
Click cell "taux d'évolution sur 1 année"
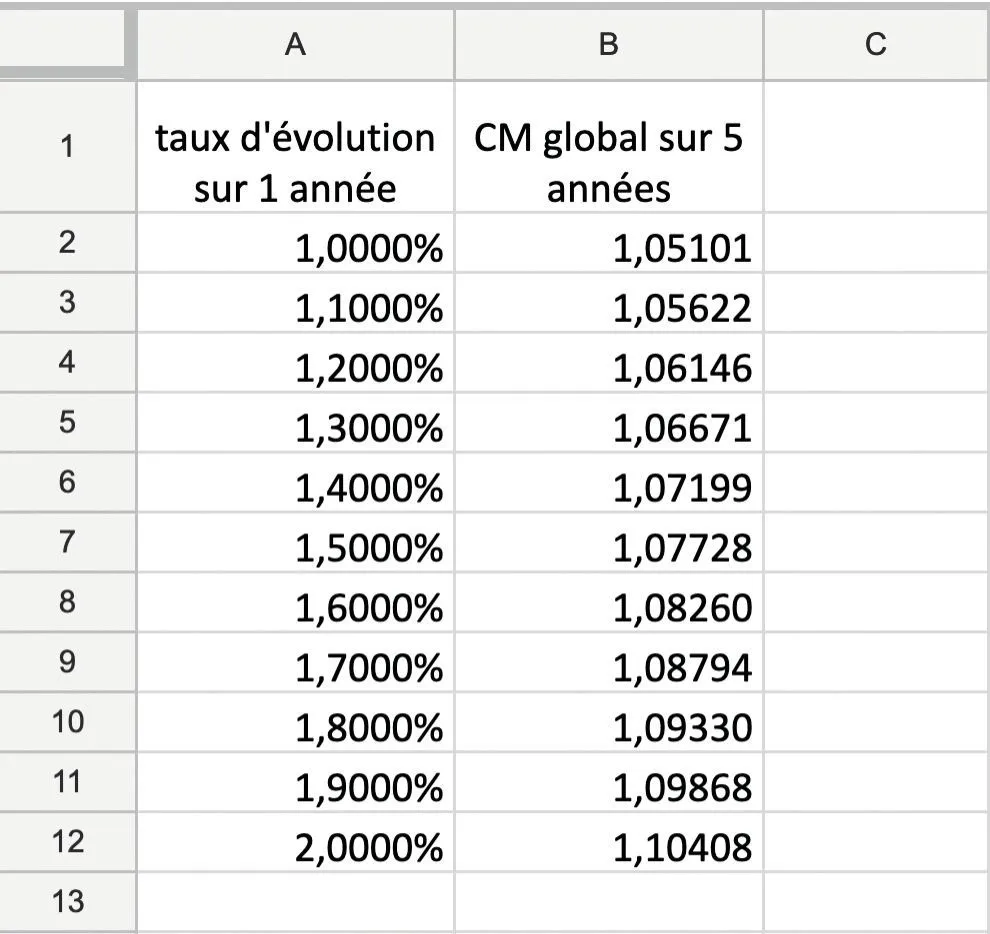(295, 147)
